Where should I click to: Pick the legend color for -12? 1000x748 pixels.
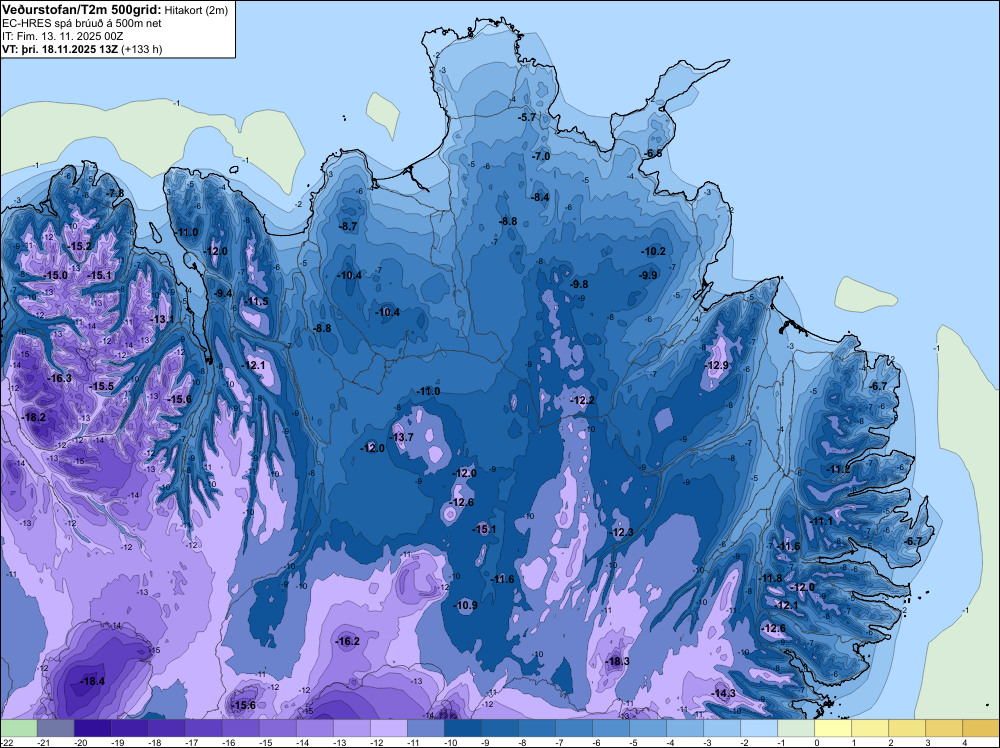tap(388, 728)
